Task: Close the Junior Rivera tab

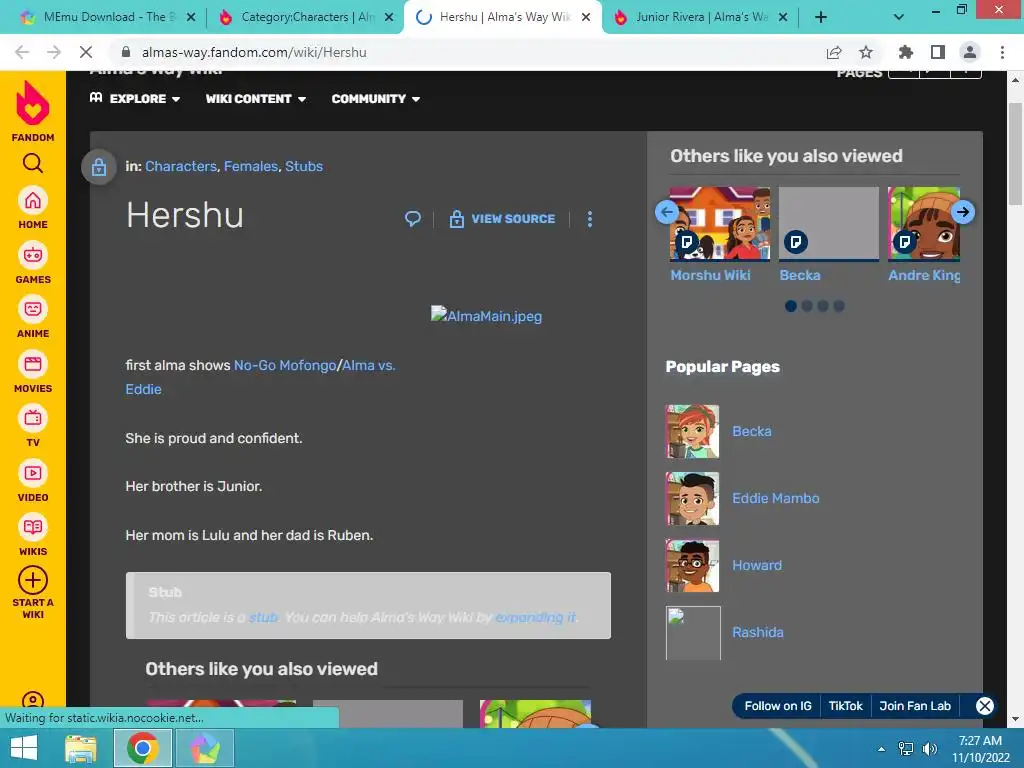Action: [x=783, y=17]
